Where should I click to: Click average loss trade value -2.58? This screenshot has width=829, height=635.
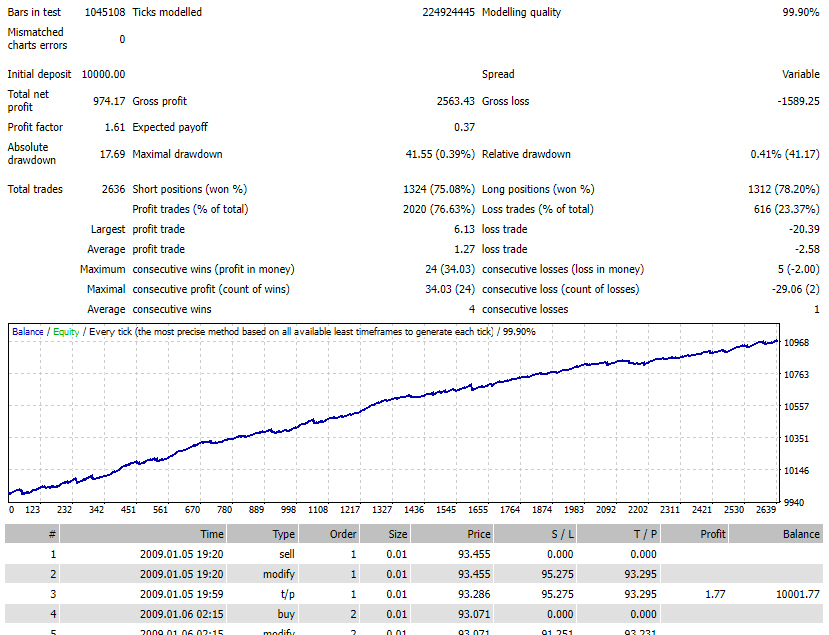point(807,249)
